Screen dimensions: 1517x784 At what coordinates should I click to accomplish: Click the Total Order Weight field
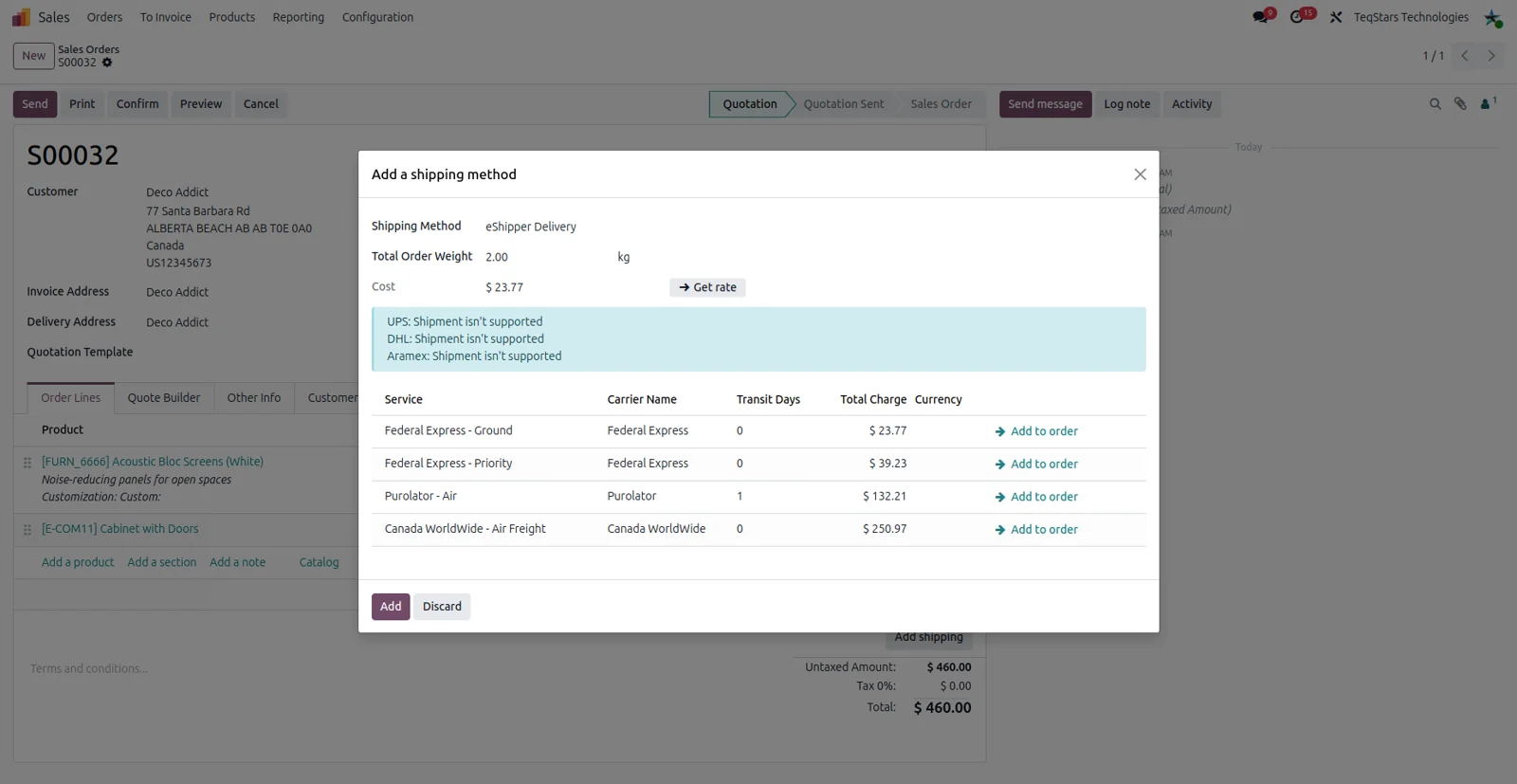point(545,257)
